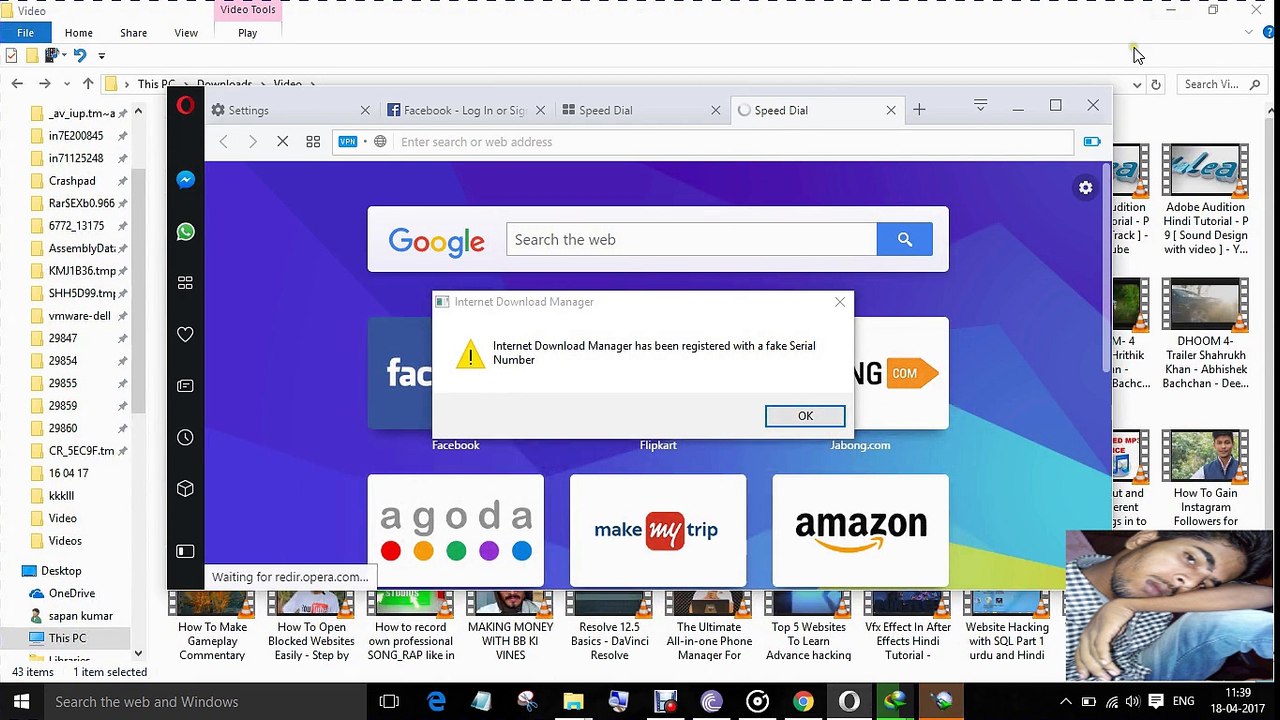Viewport: 1280px width, 720px height.
Task: Launch Microsoft Edge from the taskbar
Action: pyautogui.click(x=436, y=702)
